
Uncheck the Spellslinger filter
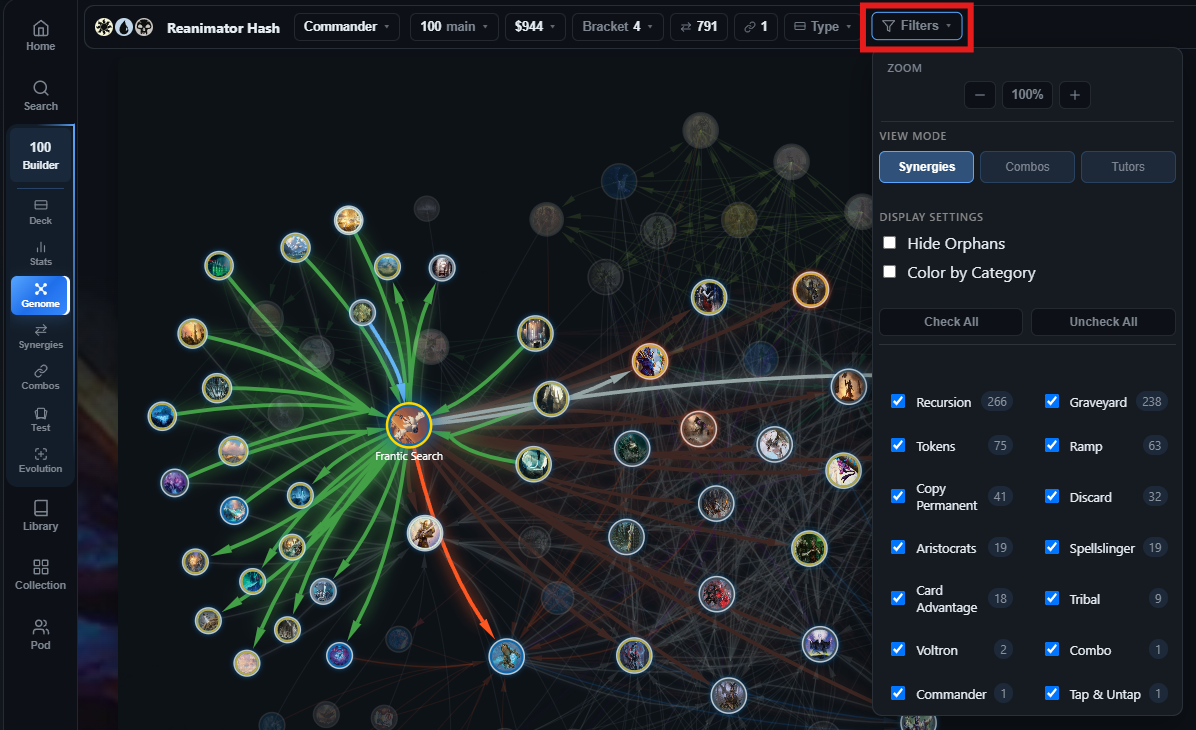click(1052, 548)
